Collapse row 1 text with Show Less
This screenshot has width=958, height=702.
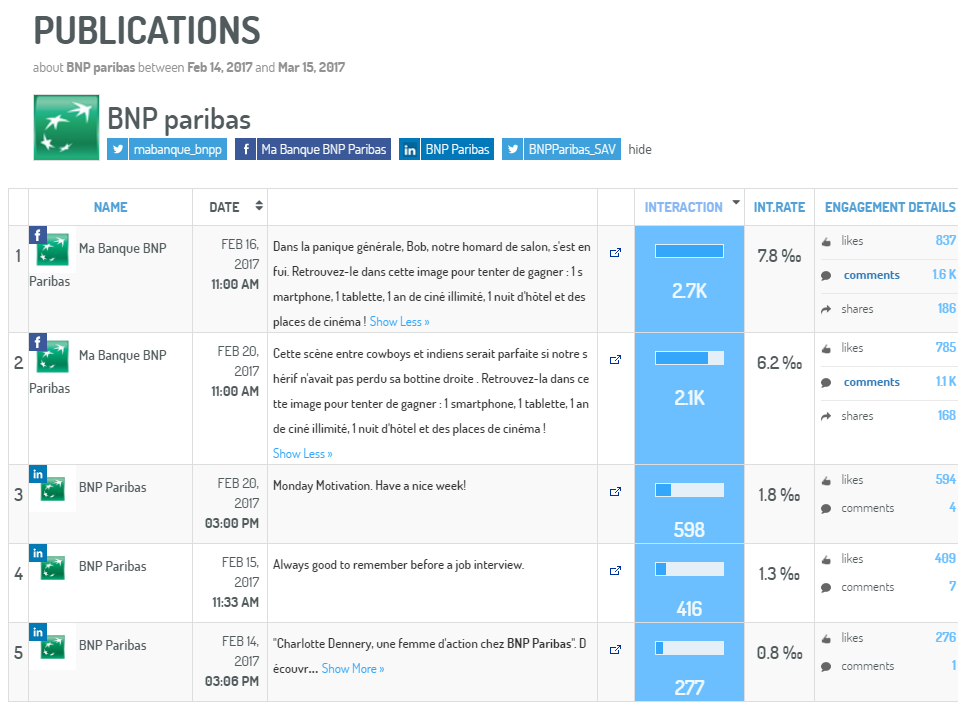click(399, 322)
